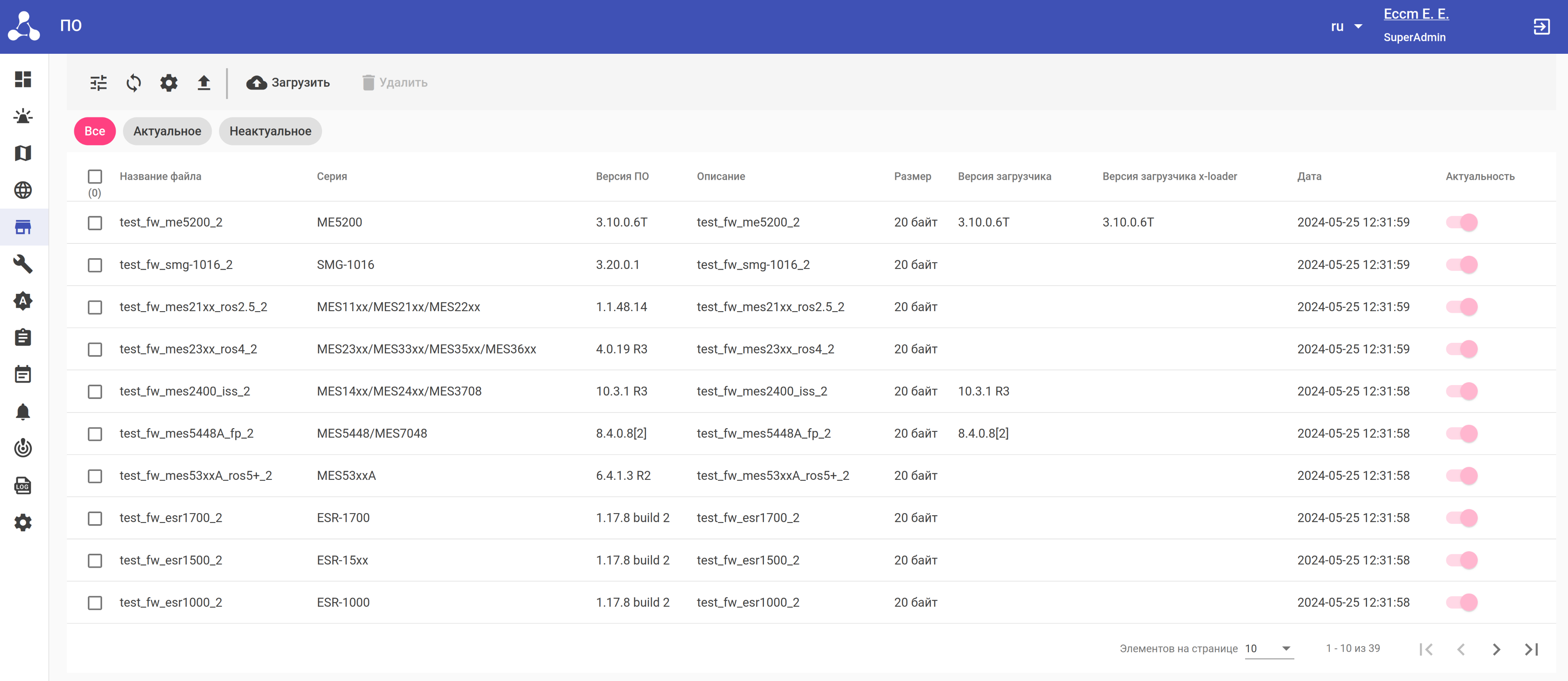Disable actuality toggle for test_fw_esr1000_2
The image size is (1568, 681).
point(1461,603)
